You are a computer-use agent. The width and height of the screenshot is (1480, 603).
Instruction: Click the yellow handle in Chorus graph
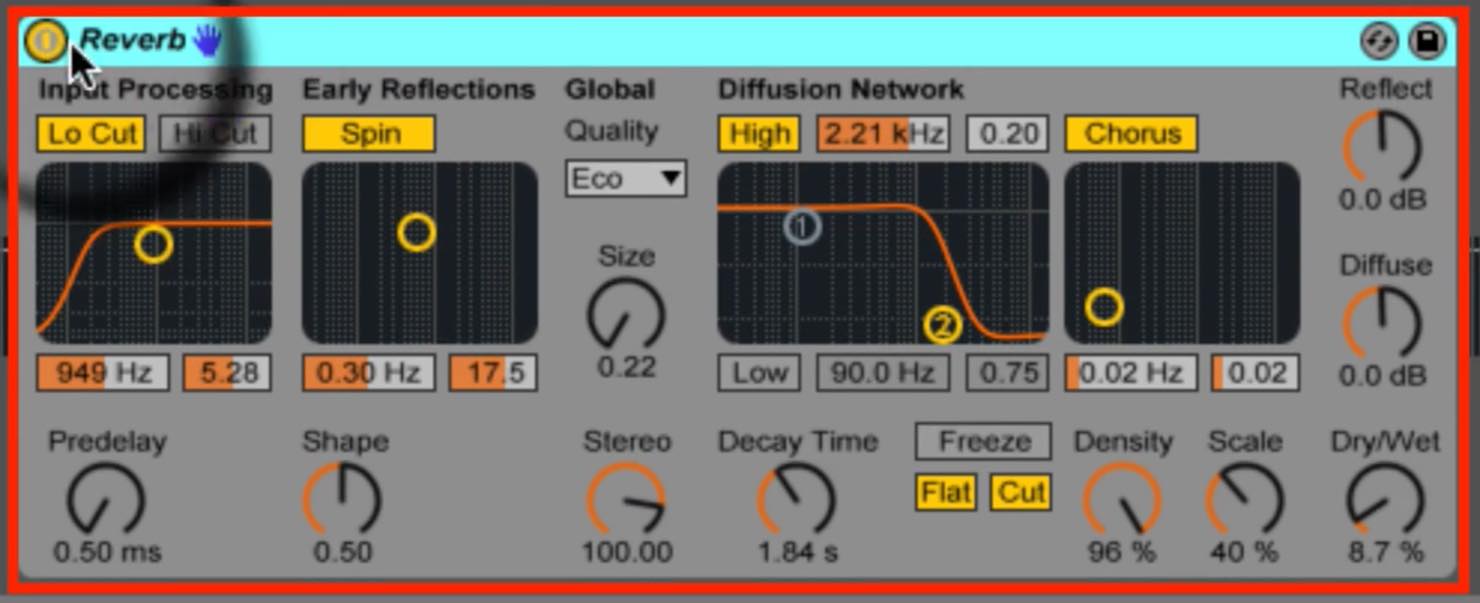point(1104,308)
